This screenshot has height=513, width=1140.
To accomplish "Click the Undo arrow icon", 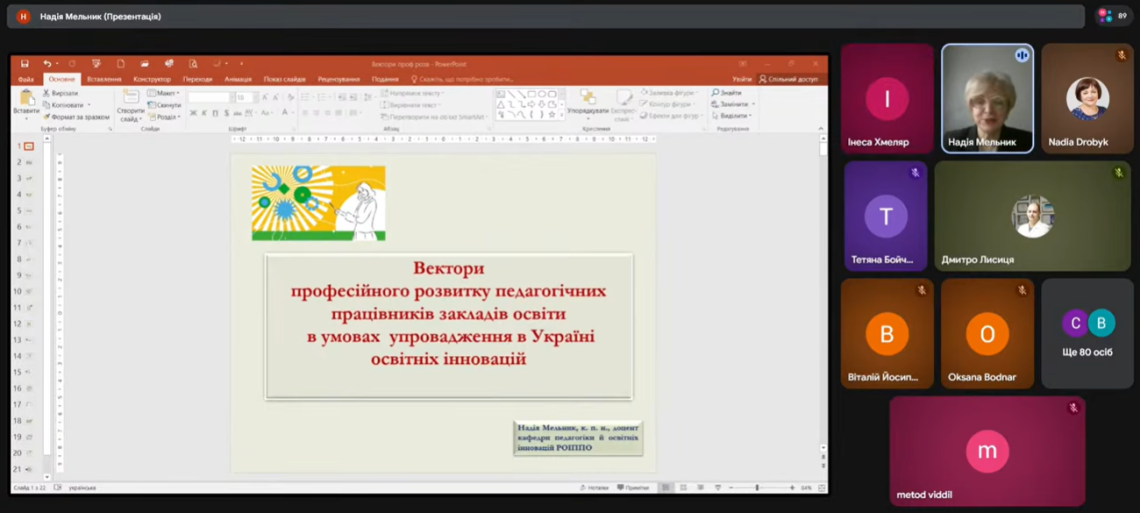I will pos(46,64).
